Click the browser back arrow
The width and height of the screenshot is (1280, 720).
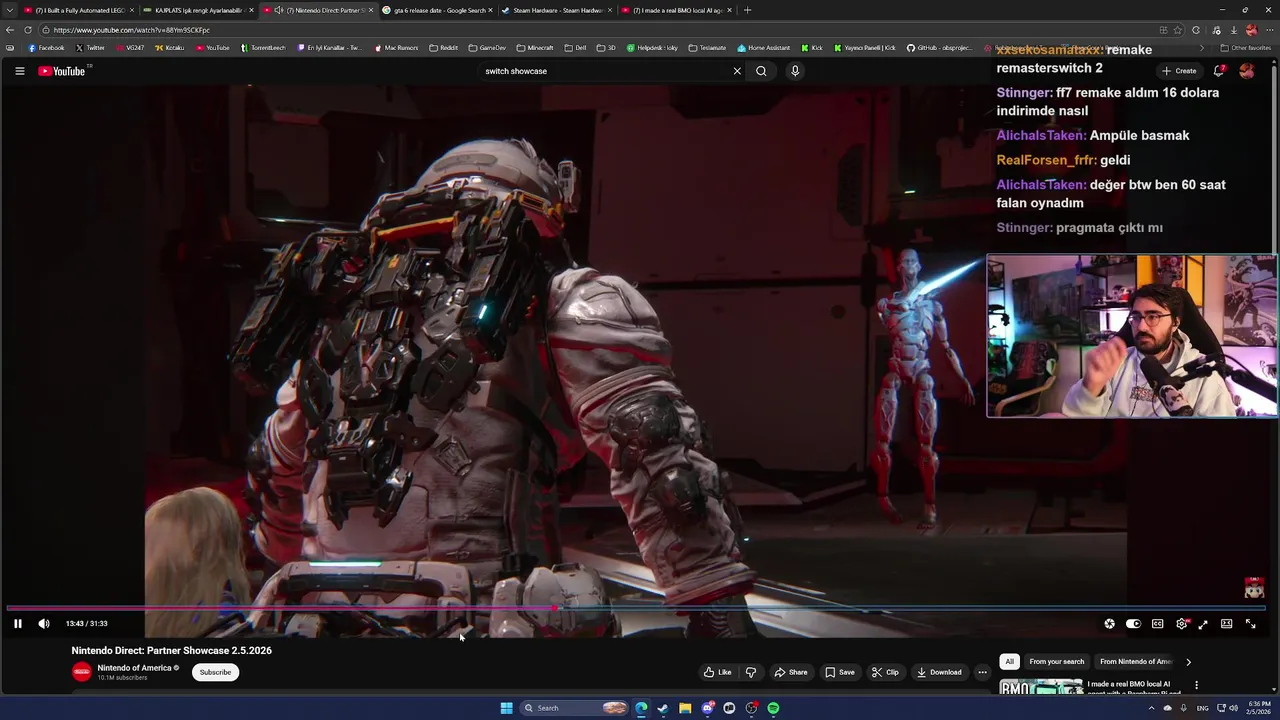point(10,30)
